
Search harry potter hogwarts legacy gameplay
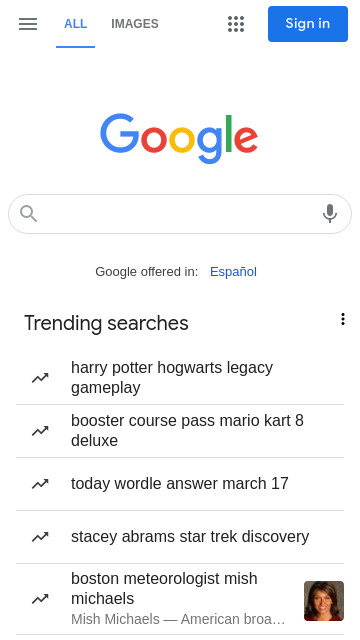172,378
